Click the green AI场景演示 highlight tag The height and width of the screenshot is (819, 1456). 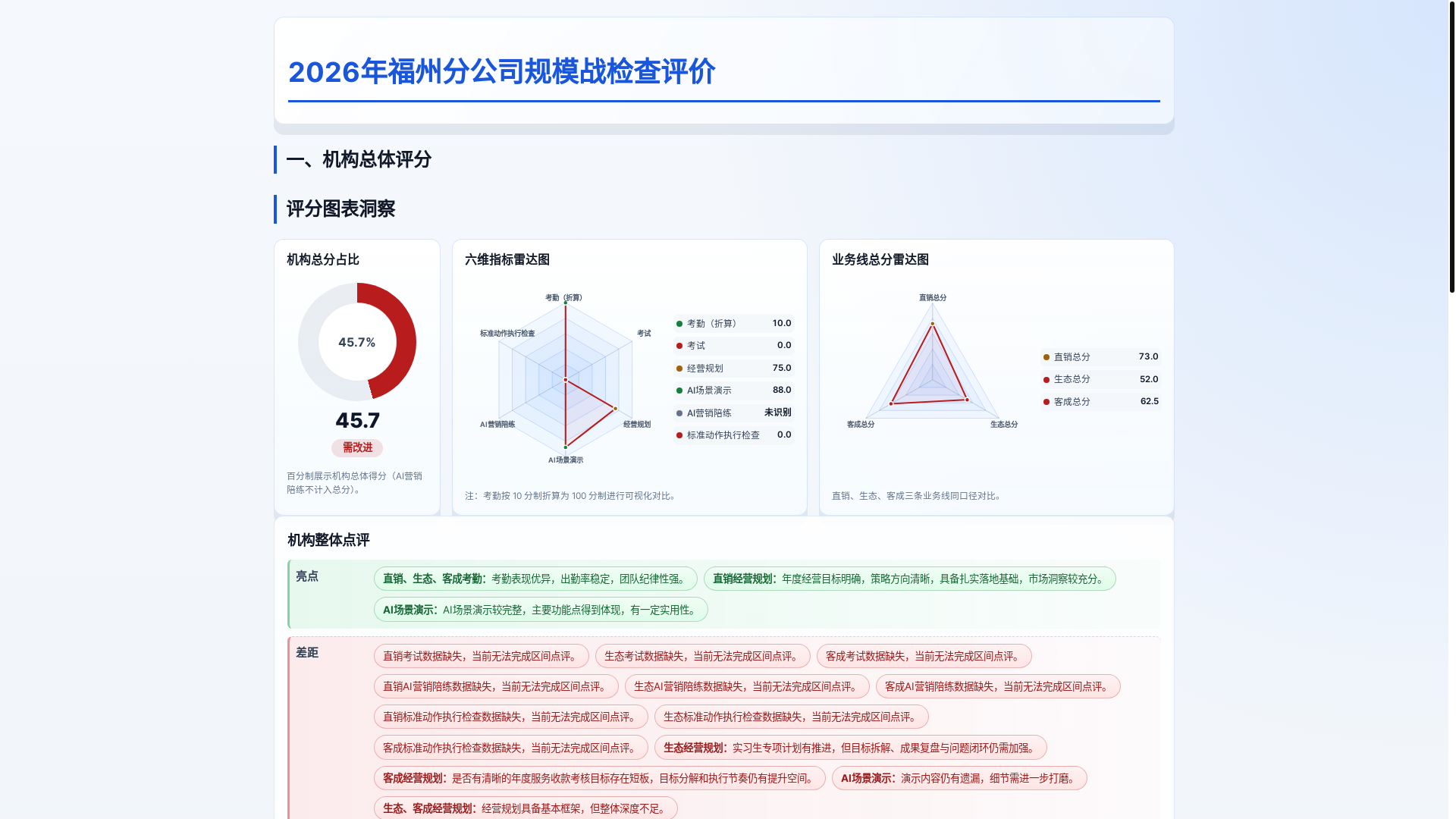pos(541,610)
